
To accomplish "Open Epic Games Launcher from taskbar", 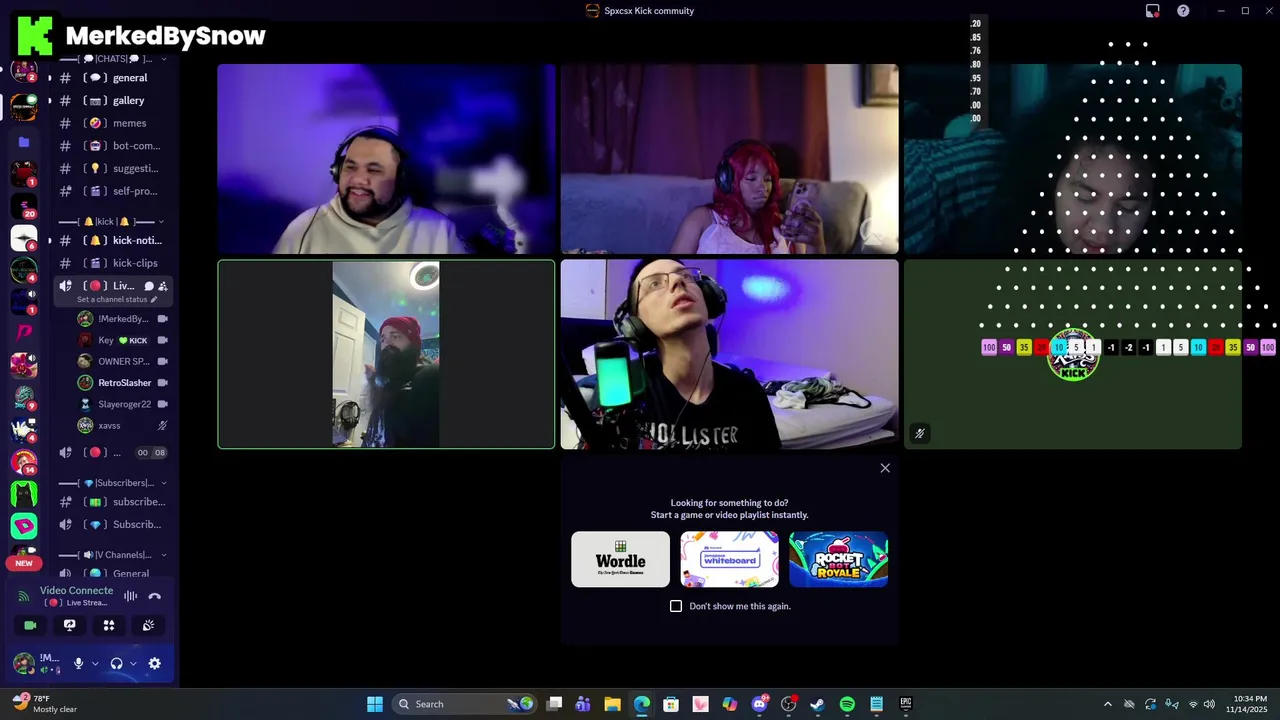I will [906, 704].
